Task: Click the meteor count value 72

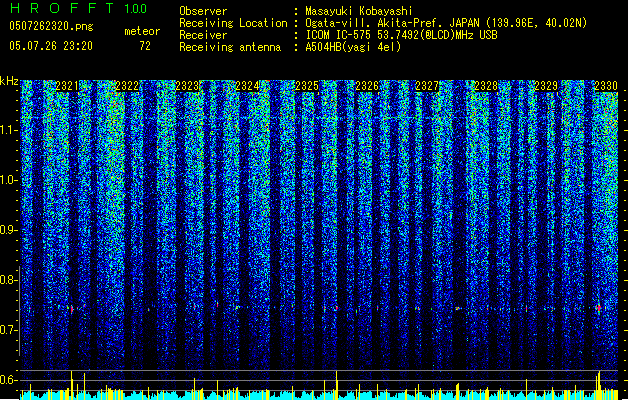Action: [x=145, y=46]
